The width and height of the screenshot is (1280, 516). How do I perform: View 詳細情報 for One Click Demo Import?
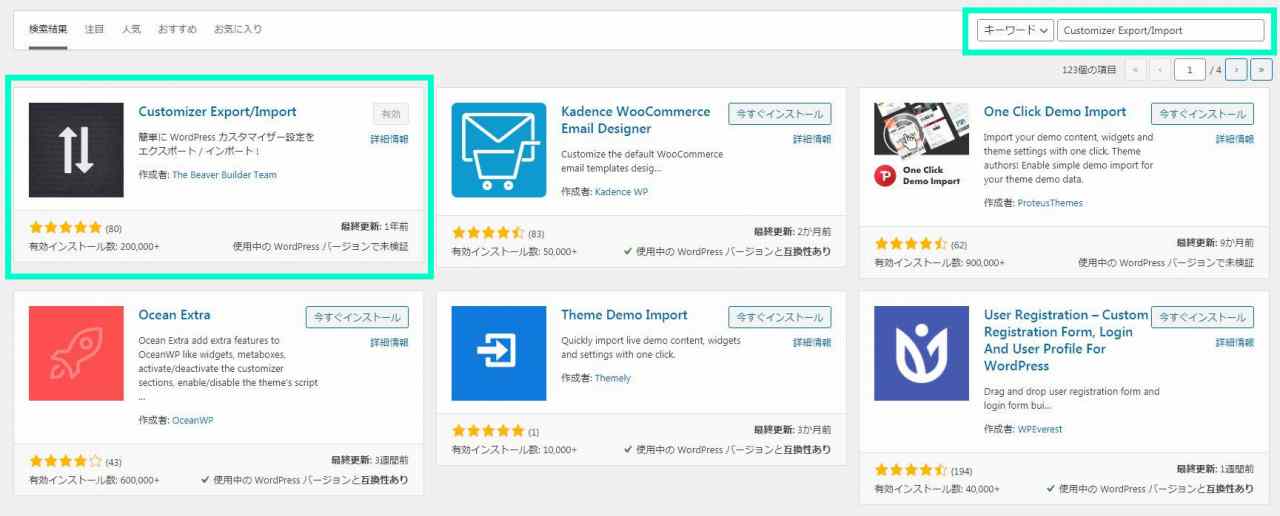tap(1235, 139)
